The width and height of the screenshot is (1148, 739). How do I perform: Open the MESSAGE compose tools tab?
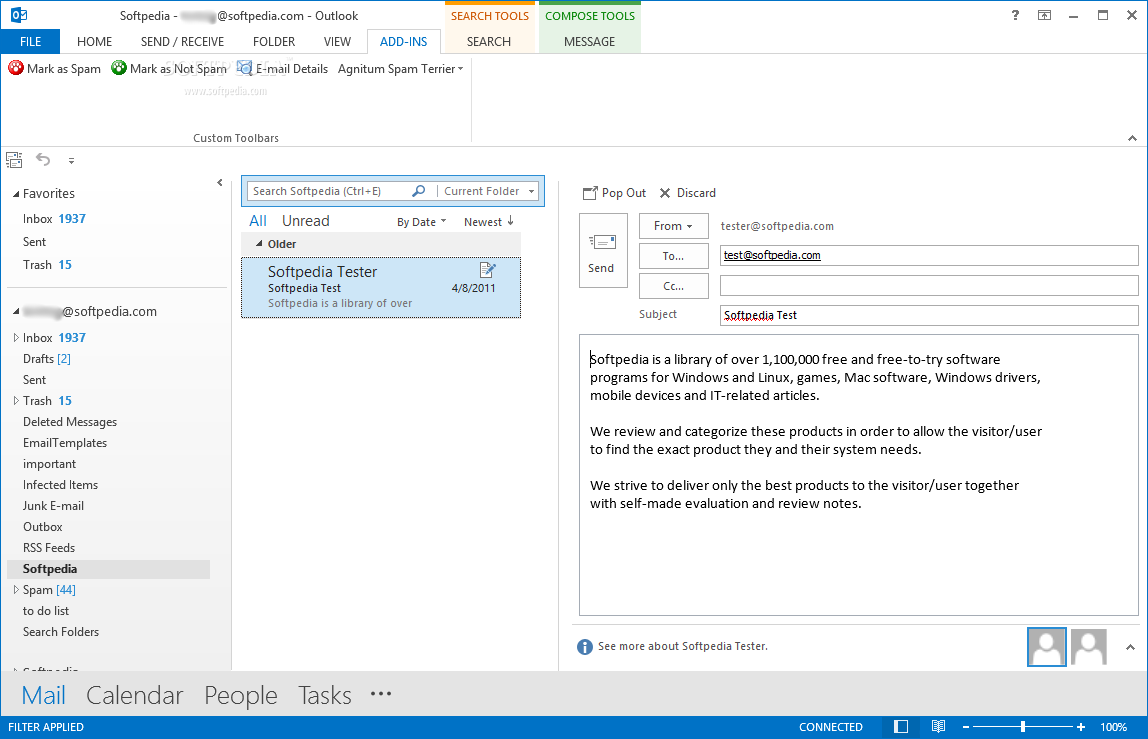coord(589,42)
